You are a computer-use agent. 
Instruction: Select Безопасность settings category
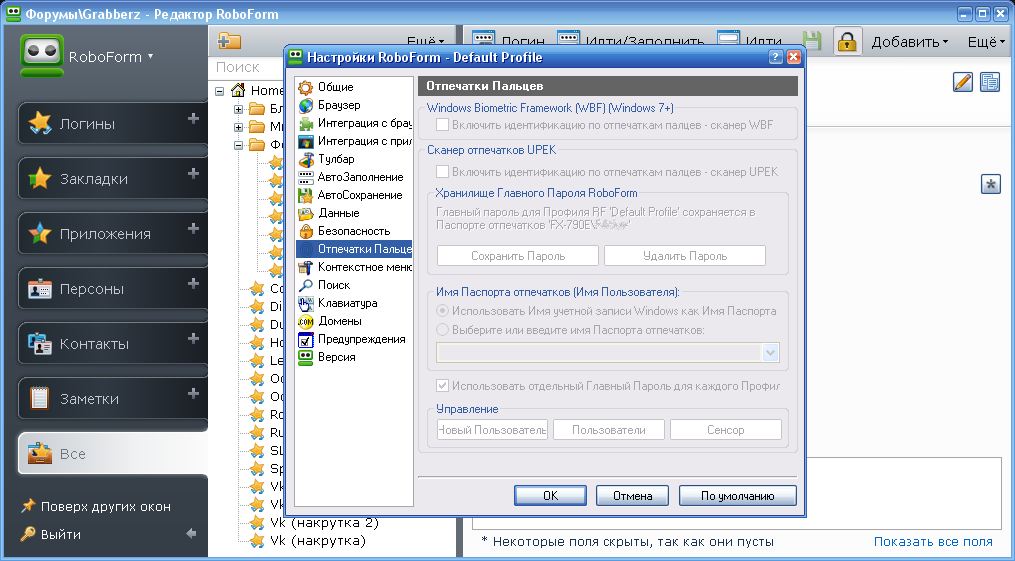(354, 231)
